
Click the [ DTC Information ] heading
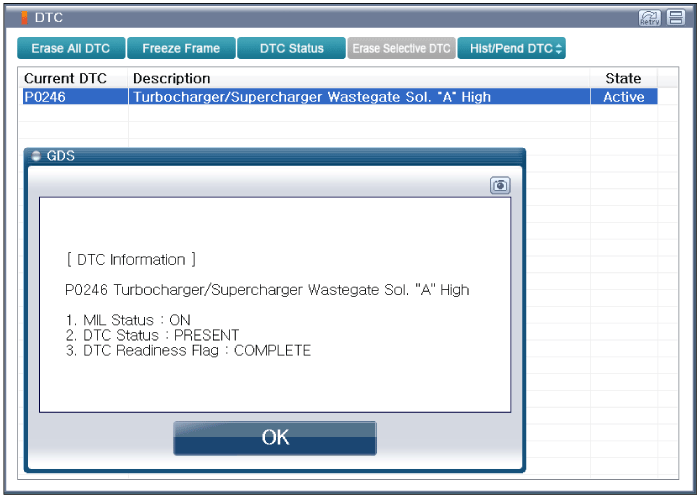[131, 260]
